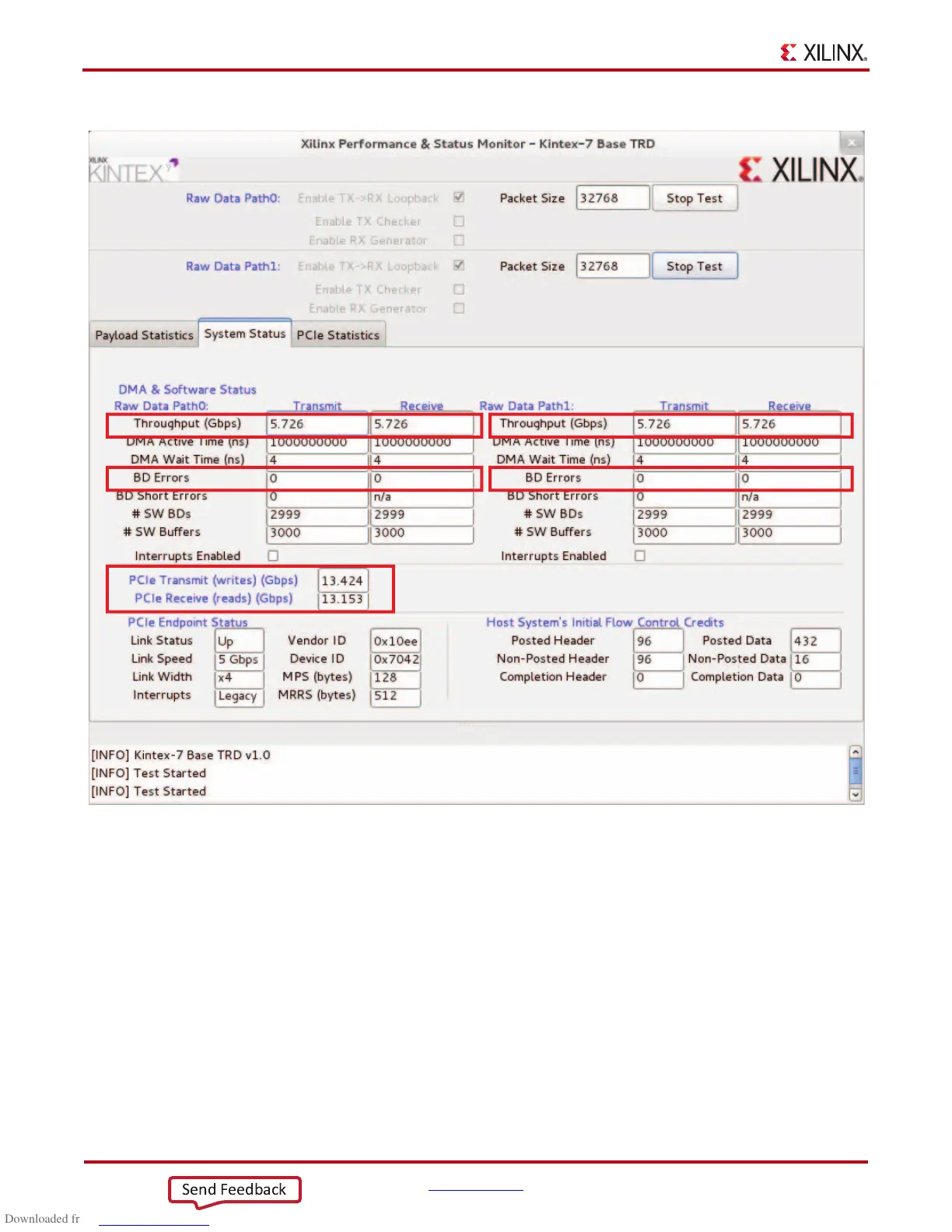Toggle Path0 Enable TX->RX Loopback checkbox

pos(459,198)
